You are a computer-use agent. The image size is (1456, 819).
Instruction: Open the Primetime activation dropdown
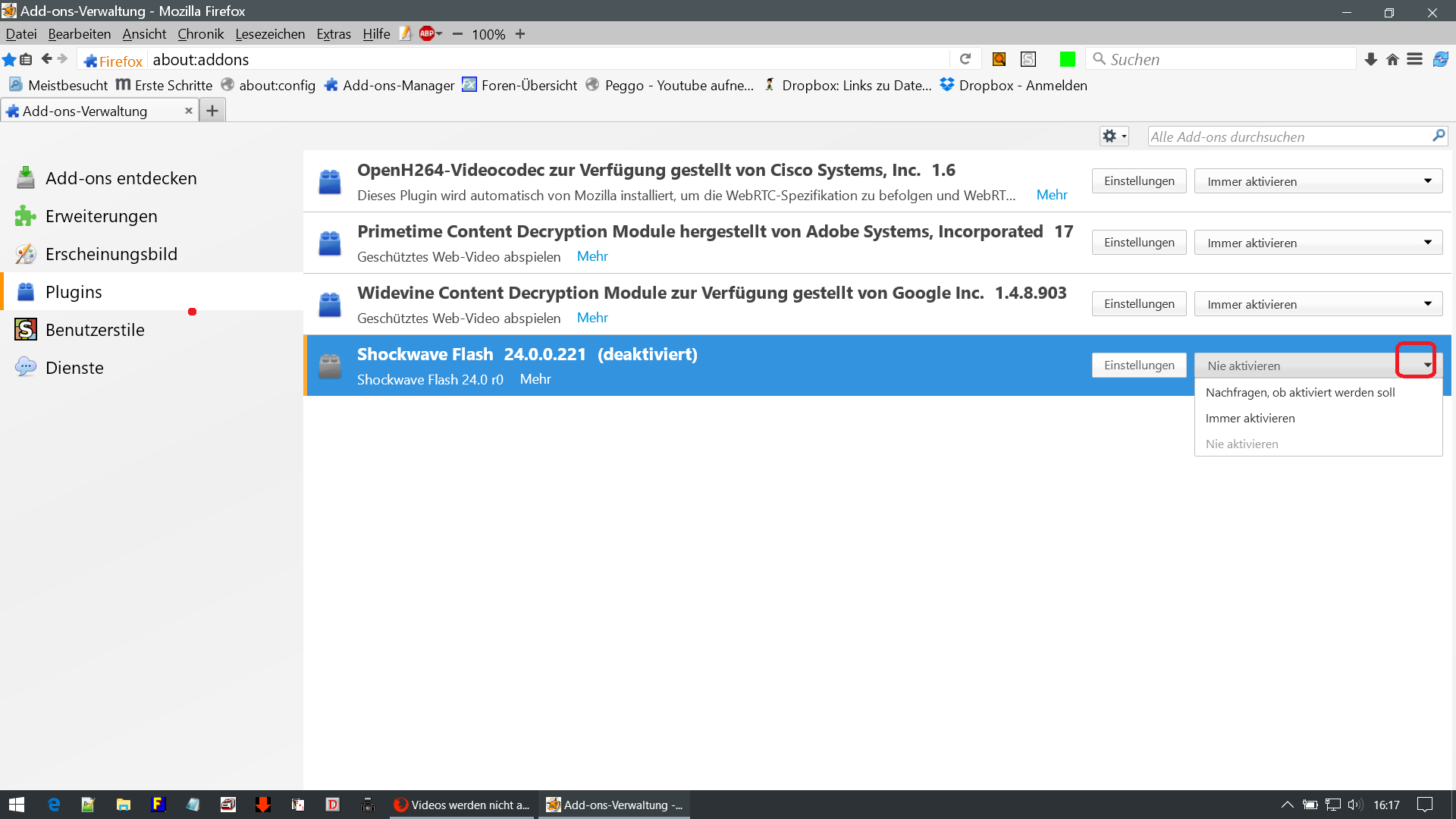pos(1318,243)
